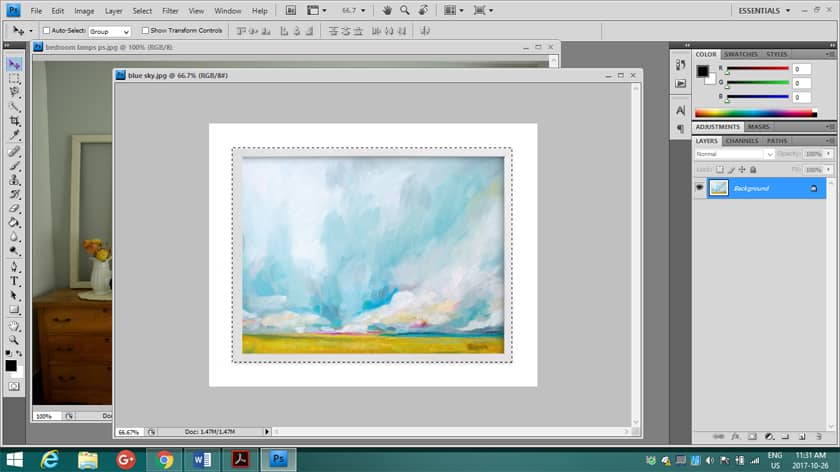Pick a color from the spectrum ramp
The width and height of the screenshot is (840, 472).
(756, 113)
